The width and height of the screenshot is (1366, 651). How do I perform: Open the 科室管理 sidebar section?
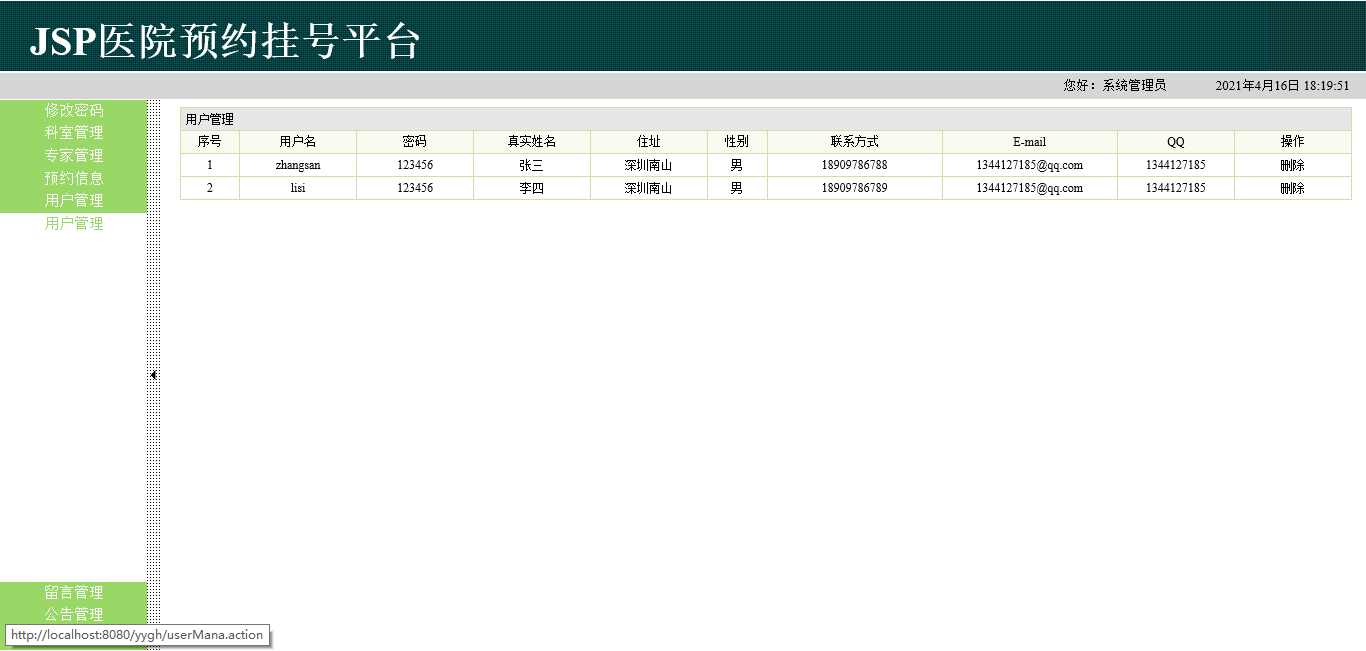coord(74,132)
